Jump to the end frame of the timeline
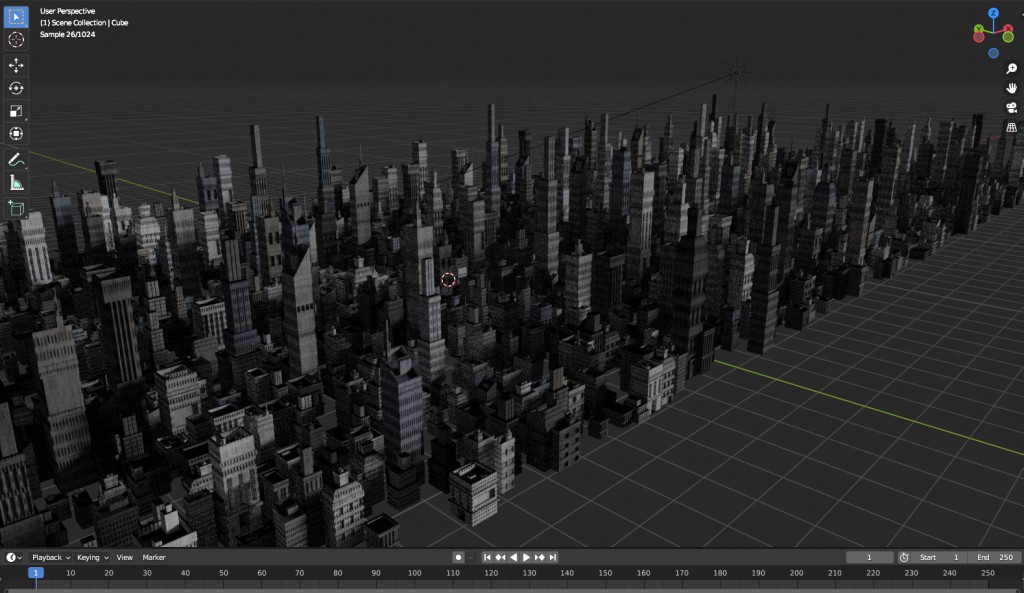 click(x=553, y=557)
